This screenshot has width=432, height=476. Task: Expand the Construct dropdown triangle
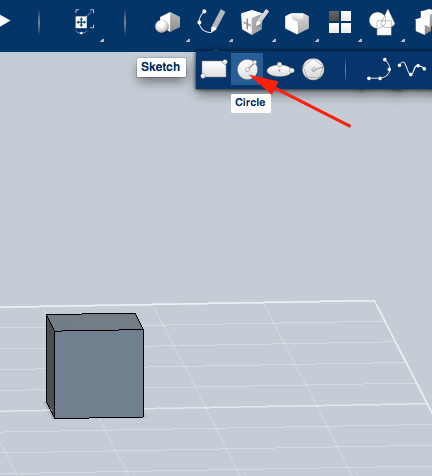click(x=274, y=40)
